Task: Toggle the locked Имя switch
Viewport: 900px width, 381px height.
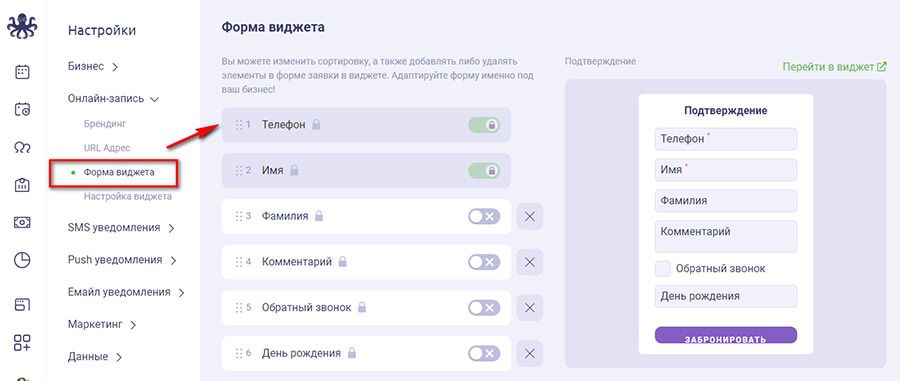Action: point(484,170)
